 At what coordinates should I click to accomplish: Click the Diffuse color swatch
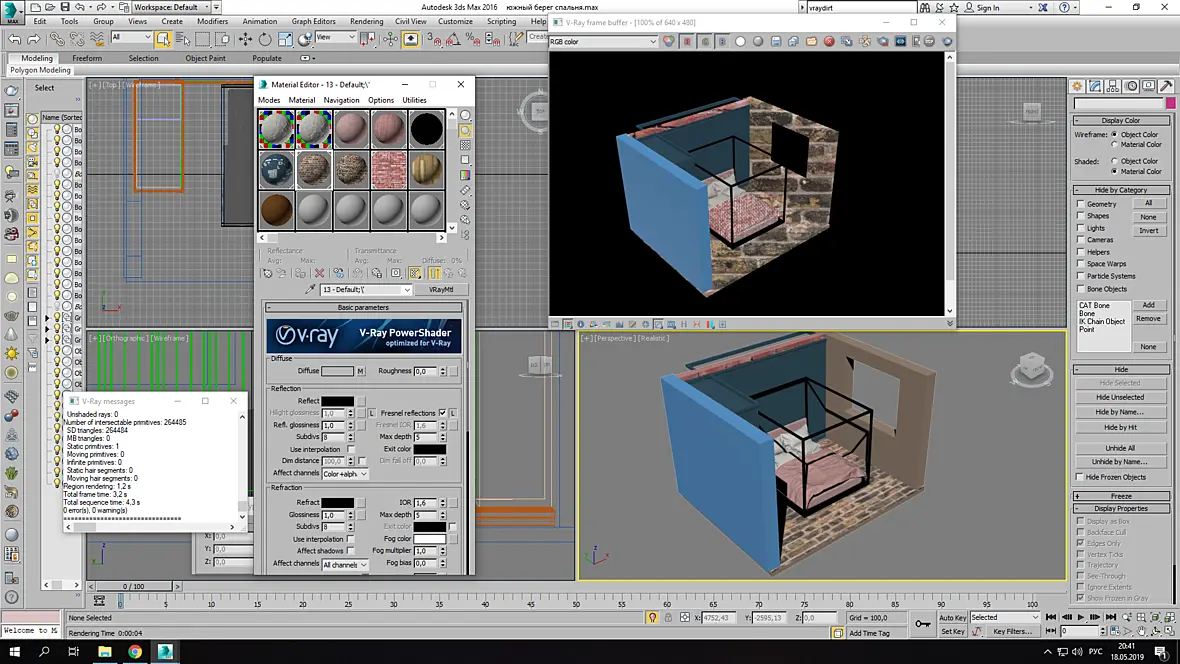[x=337, y=371]
